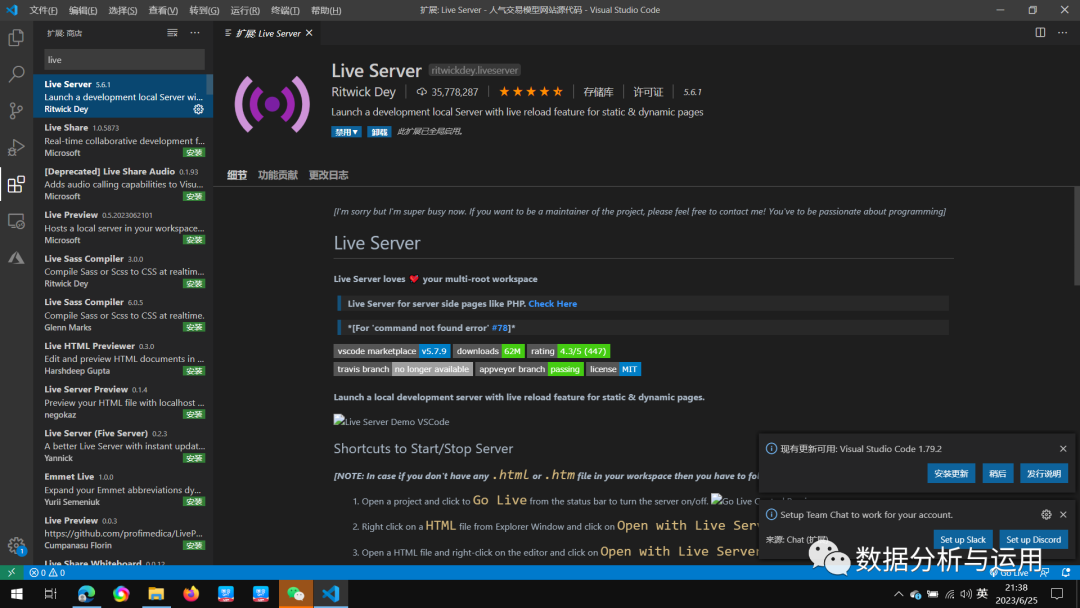Viewport: 1080px width, 608px height.
Task: Open the Check Here link
Action: 552,304
